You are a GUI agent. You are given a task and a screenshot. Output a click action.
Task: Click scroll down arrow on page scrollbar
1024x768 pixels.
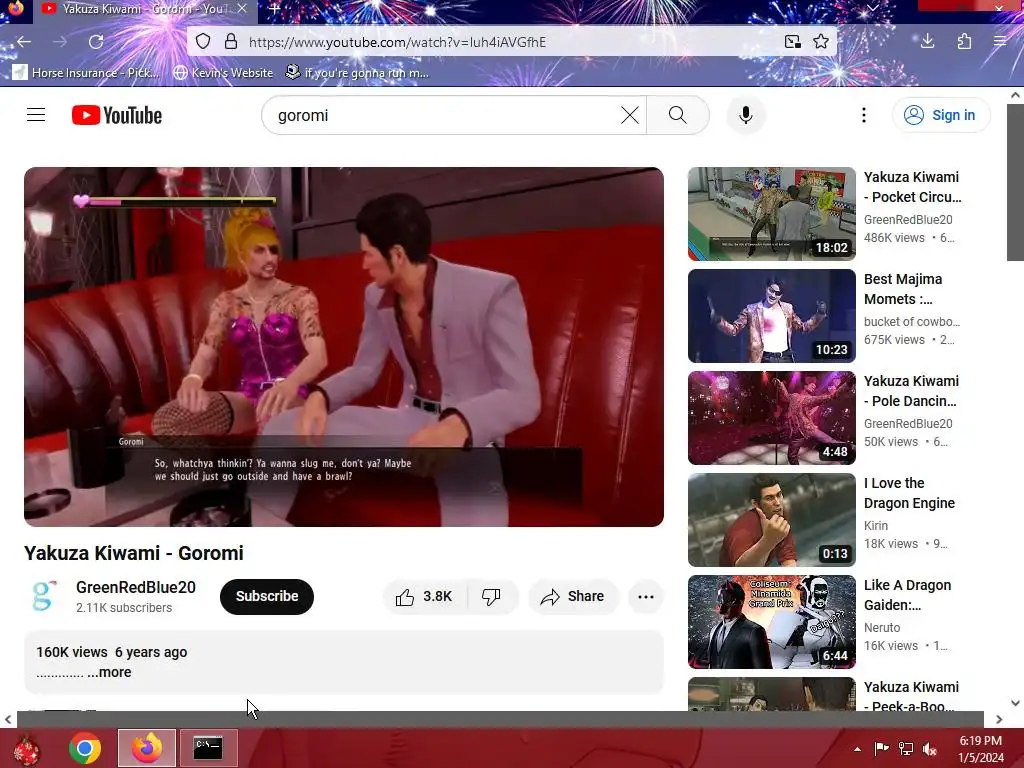click(1015, 703)
